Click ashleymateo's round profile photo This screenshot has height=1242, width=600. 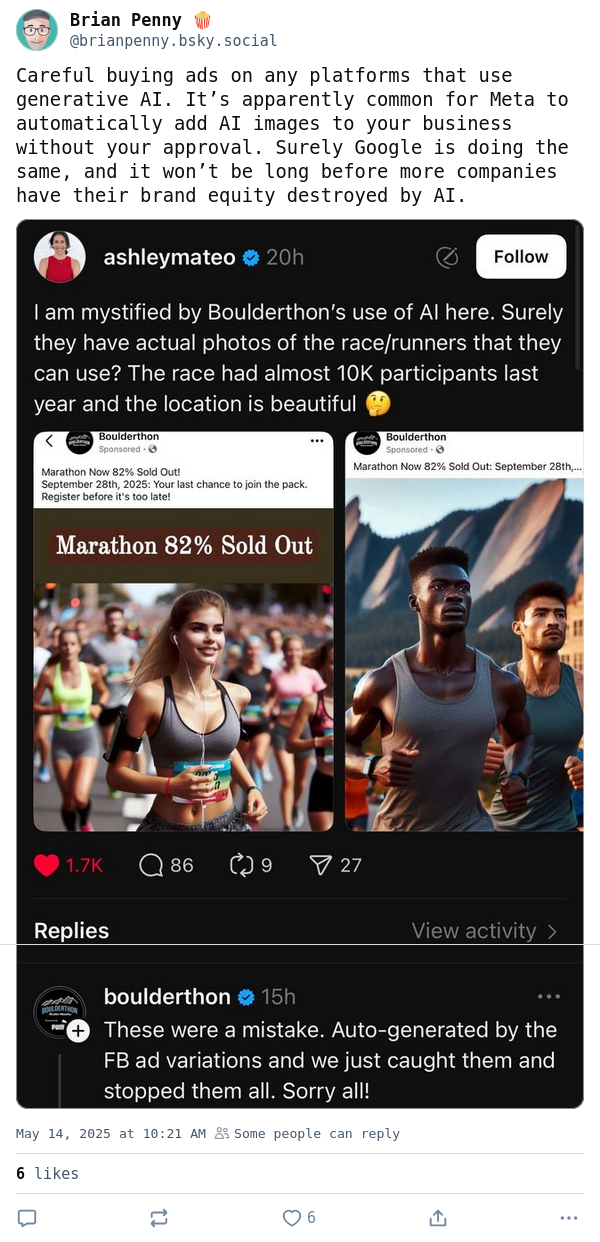tap(59, 257)
